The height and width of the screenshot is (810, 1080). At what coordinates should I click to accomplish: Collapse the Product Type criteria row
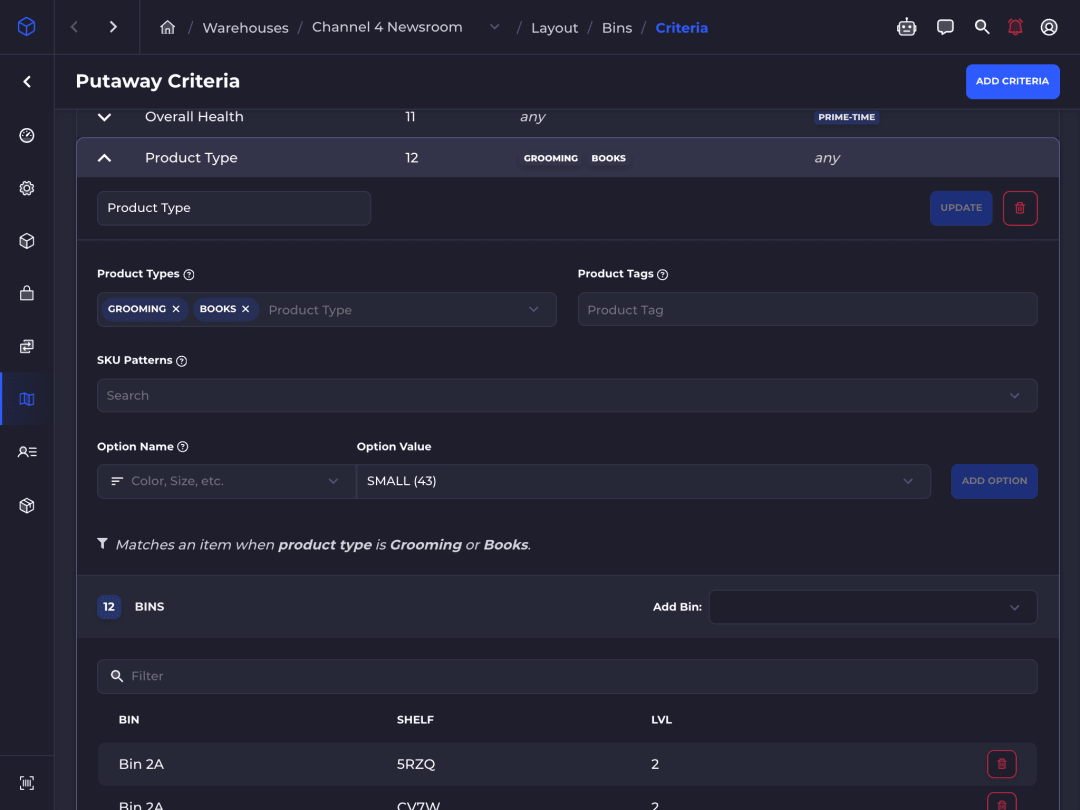pos(105,158)
